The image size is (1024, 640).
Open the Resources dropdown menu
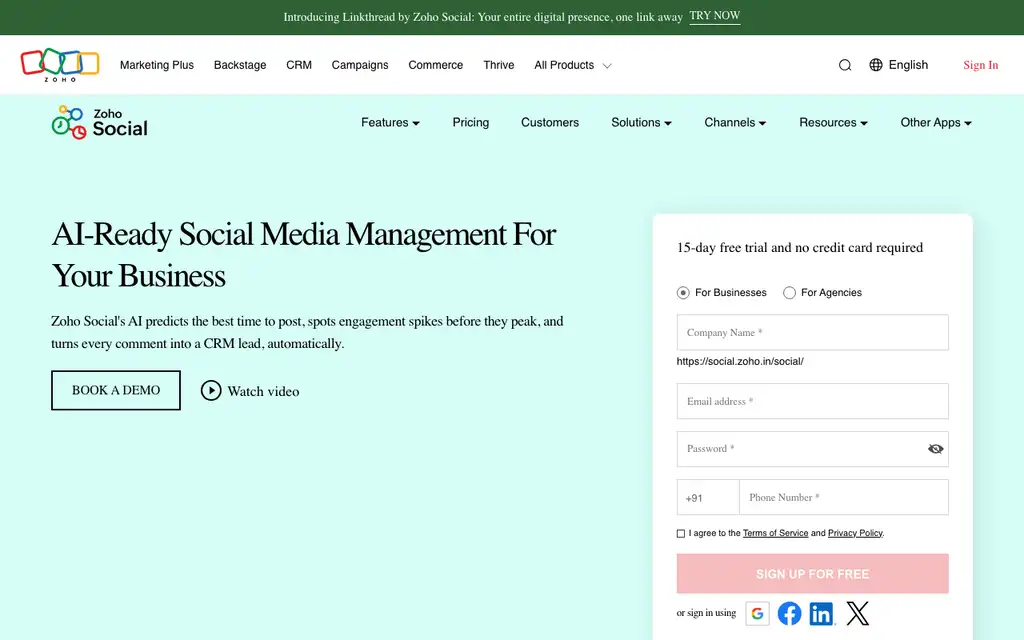click(x=833, y=122)
